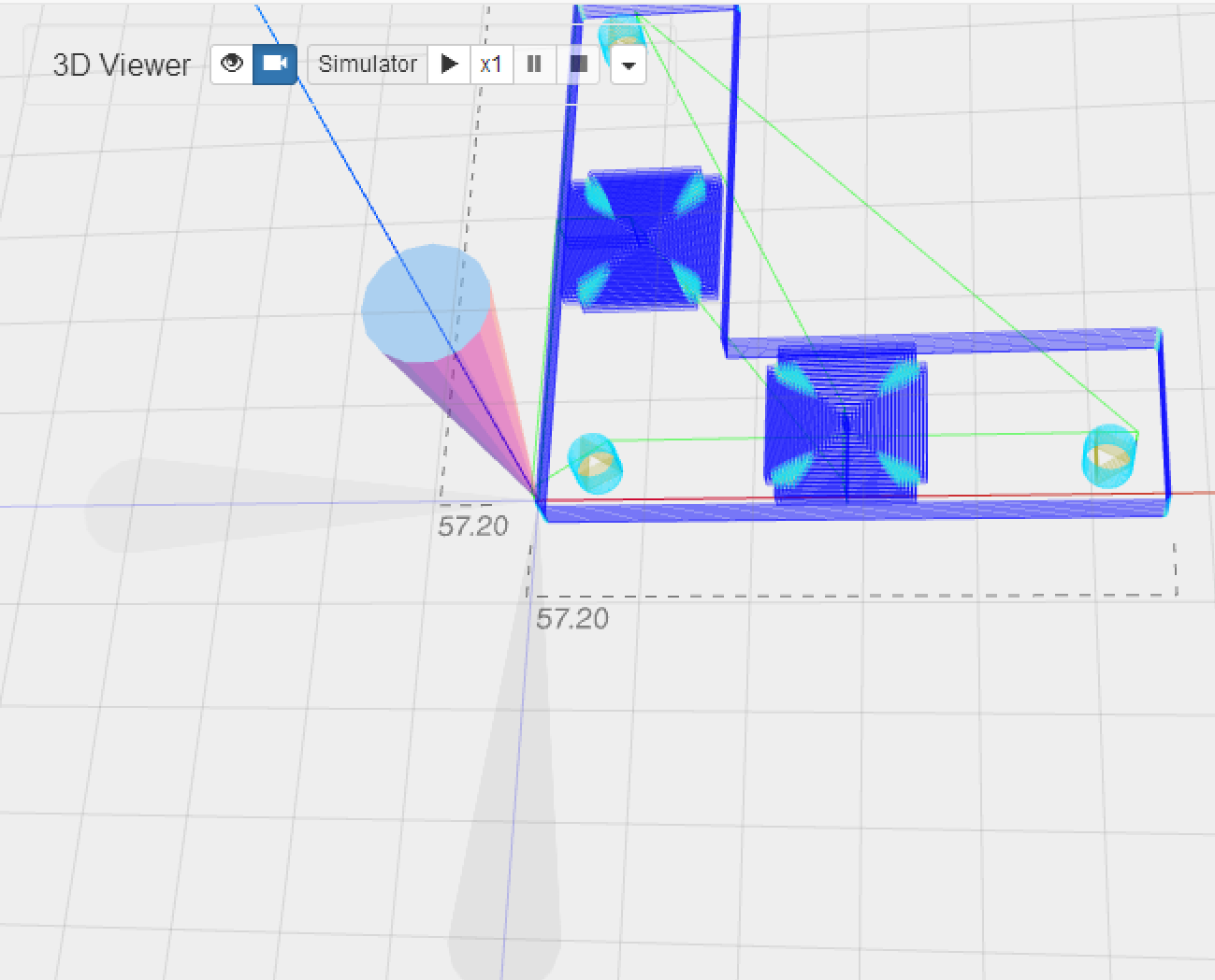Select the bottom-left cyan drill hole cylinder
Screen dimensions: 1215x980
click(x=594, y=464)
